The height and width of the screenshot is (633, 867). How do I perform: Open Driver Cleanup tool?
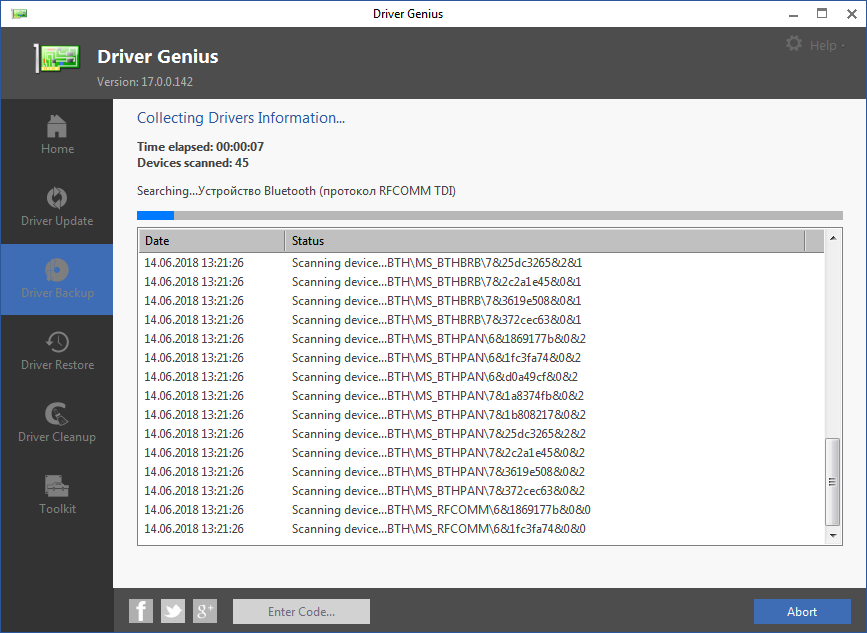tap(57, 423)
